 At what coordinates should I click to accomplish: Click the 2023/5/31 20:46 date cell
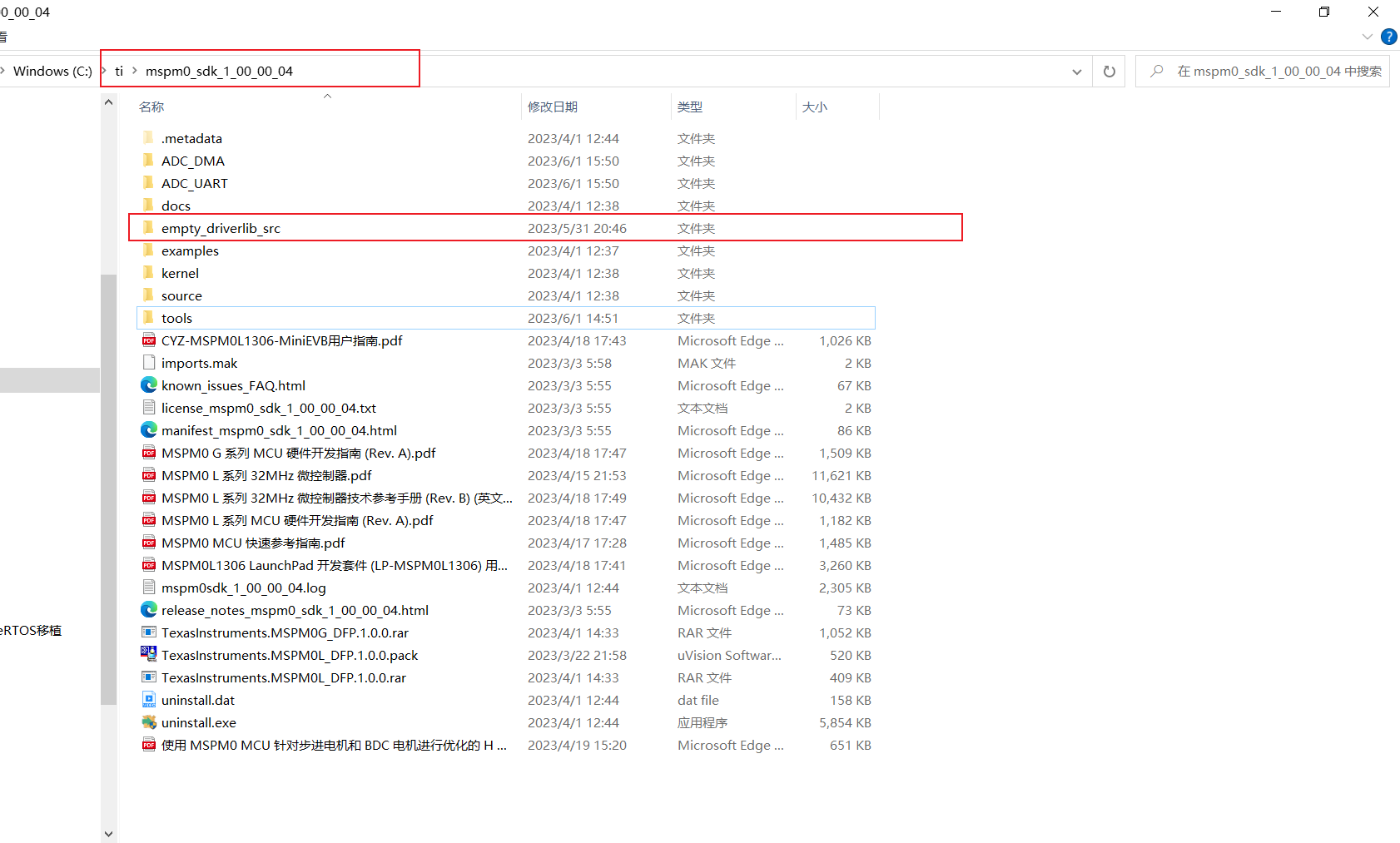point(577,228)
